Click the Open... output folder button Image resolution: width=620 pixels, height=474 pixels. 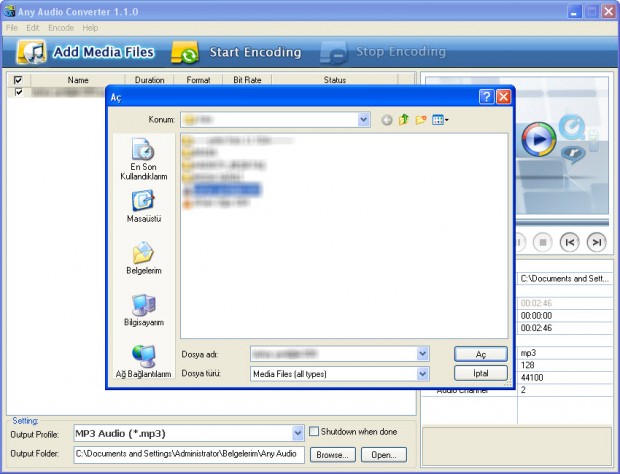point(384,455)
